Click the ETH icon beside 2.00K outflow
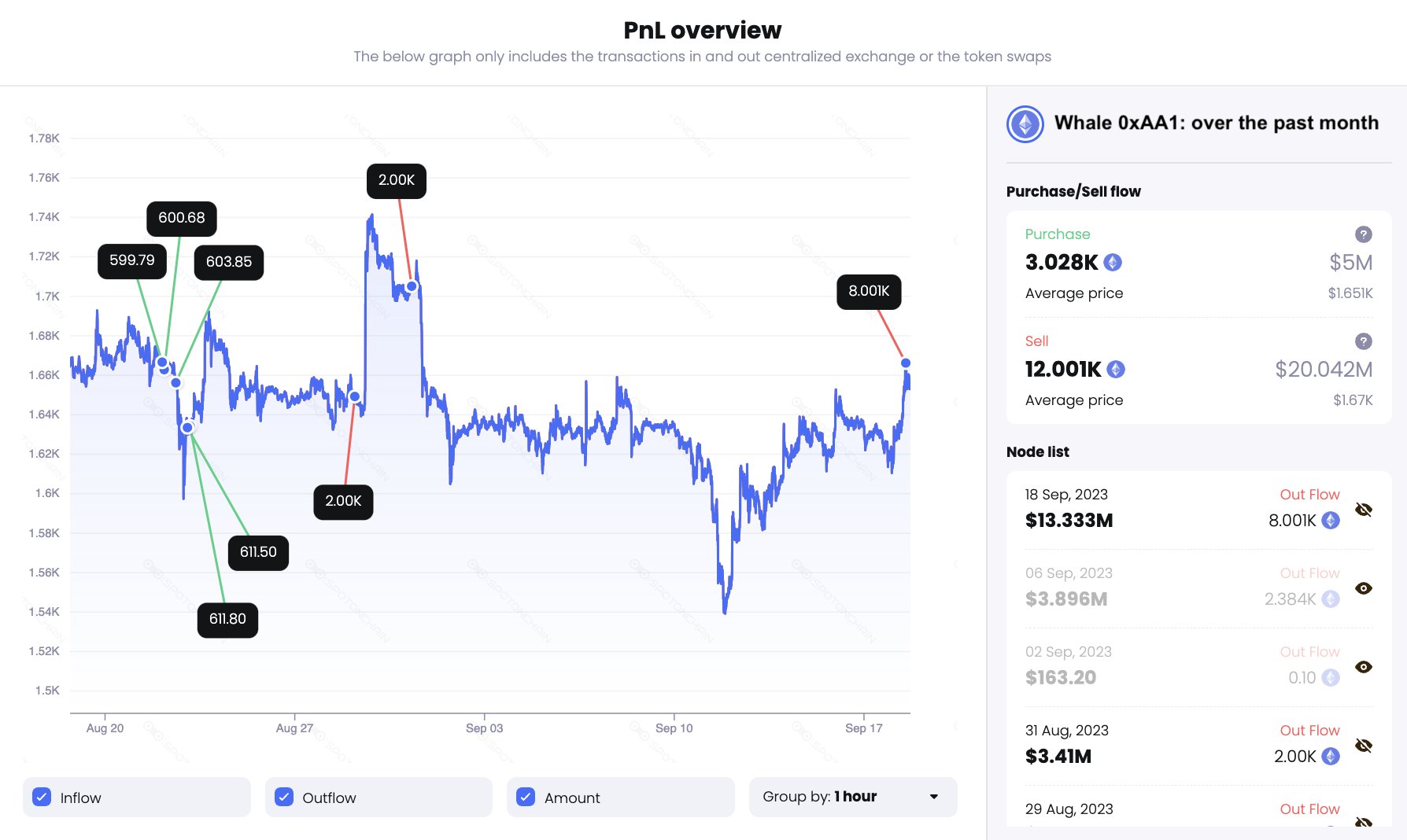The height and width of the screenshot is (840, 1407). (1331, 757)
